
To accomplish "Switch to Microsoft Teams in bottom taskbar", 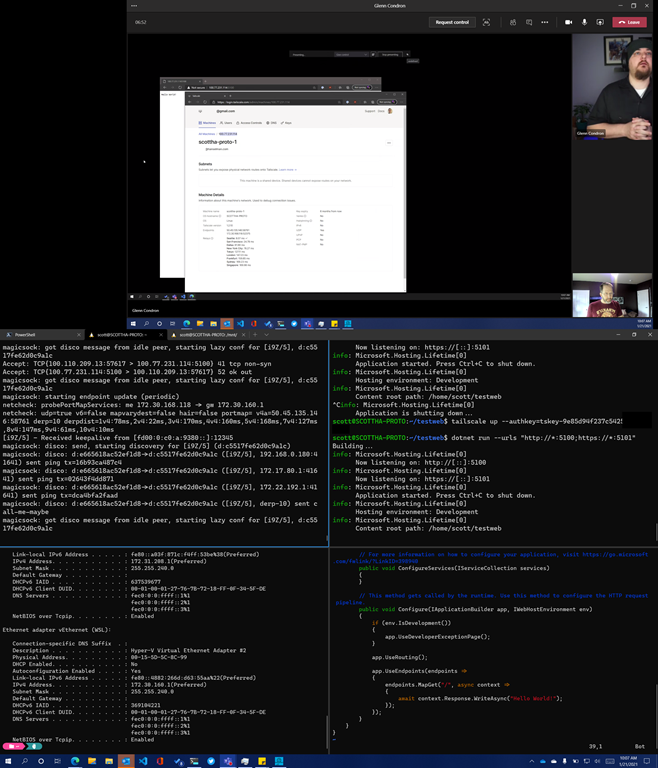I will [228, 761].
